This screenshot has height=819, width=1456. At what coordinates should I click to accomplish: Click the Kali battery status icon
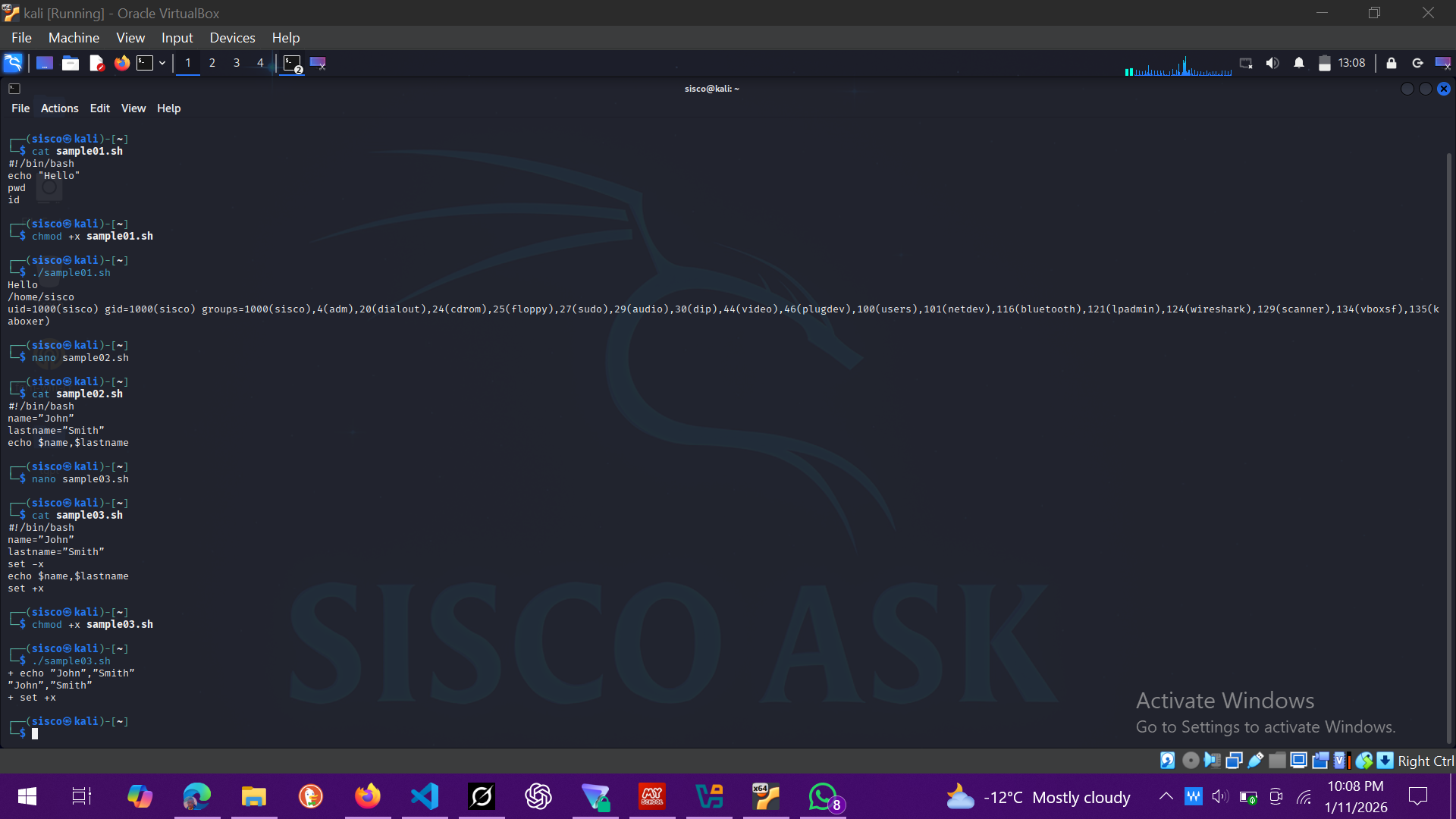pos(1325,63)
